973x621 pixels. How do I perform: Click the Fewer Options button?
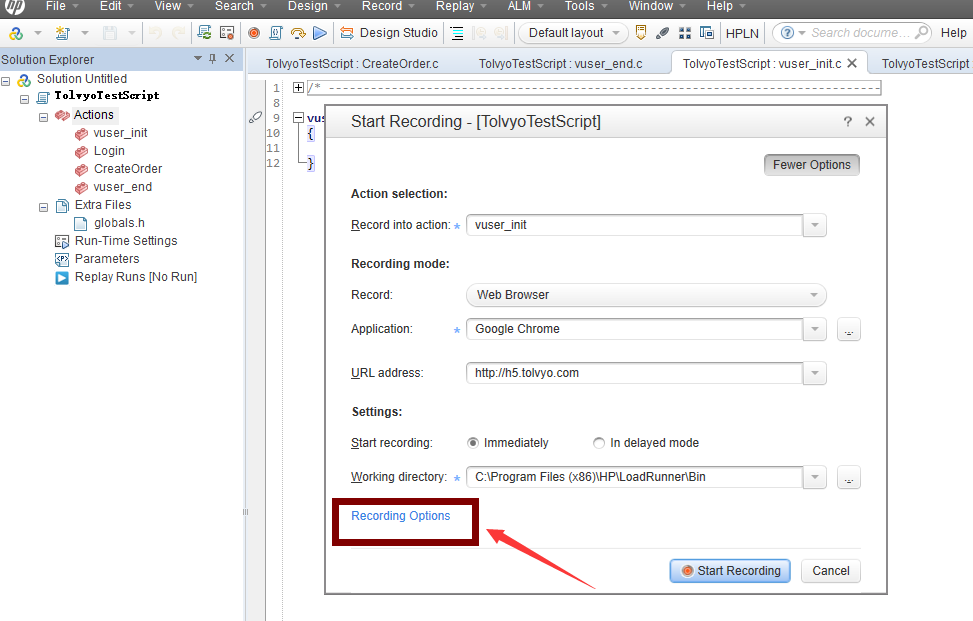pyautogui.click(x=812, y=165)
